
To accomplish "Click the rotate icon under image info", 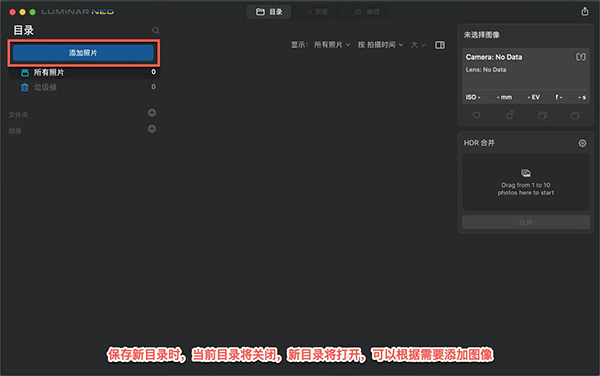I will tap(510, 115).
